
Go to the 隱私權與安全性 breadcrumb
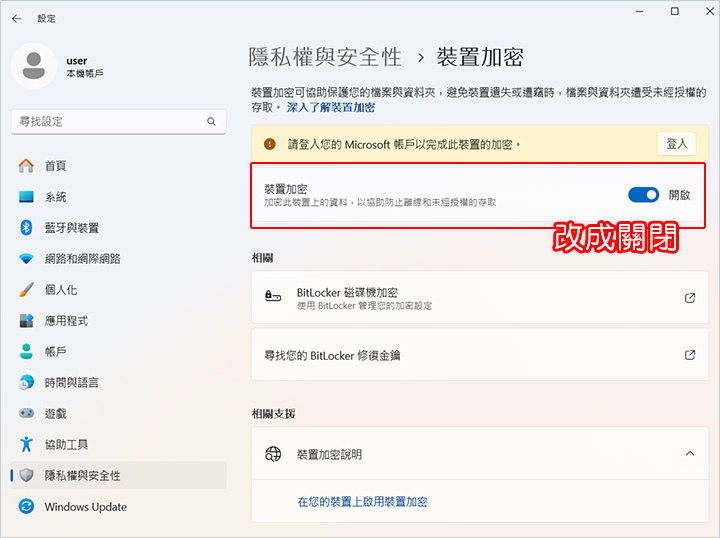click(325, 57)
